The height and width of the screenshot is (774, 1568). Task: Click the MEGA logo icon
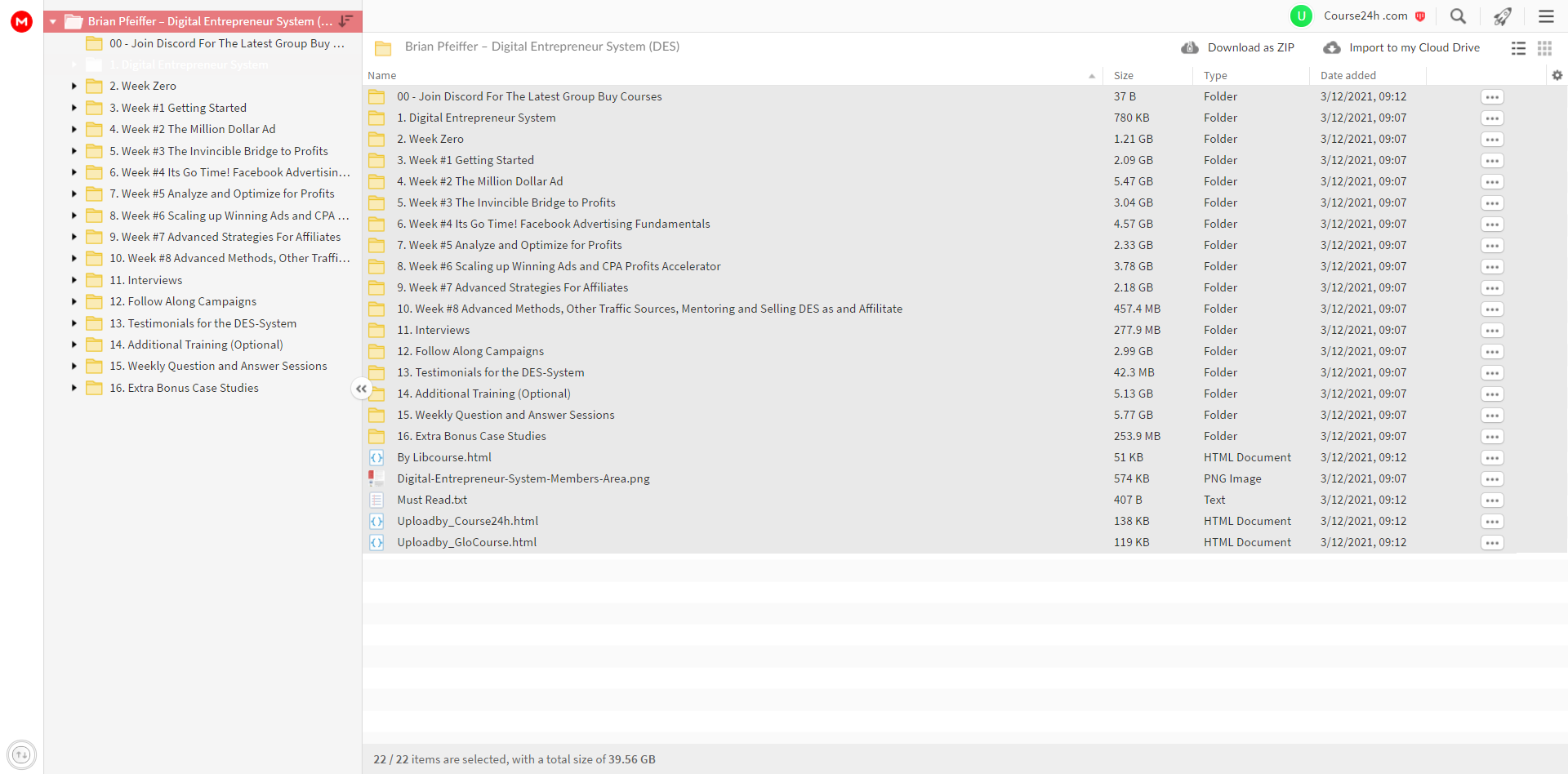tap(21, 21)
